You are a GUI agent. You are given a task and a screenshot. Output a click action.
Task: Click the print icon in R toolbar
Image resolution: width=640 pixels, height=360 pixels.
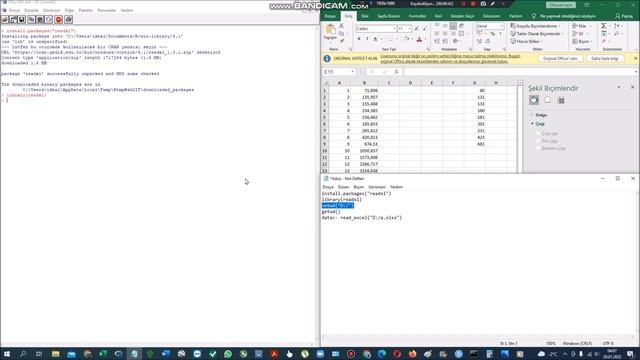[x=69, y=20]
